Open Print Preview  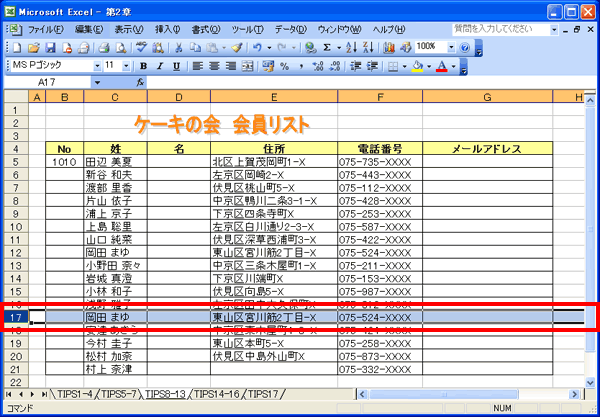(x=121, y=47)
